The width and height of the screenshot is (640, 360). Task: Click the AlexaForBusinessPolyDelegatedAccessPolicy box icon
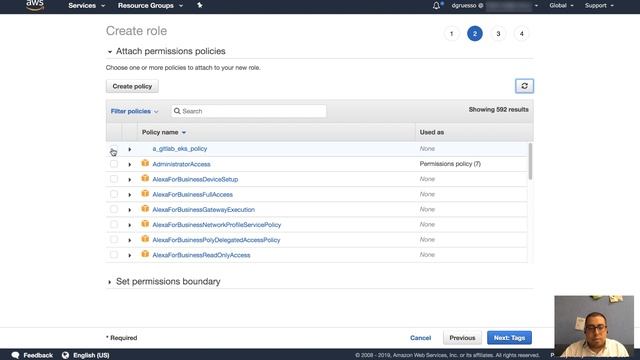[145, 239]
